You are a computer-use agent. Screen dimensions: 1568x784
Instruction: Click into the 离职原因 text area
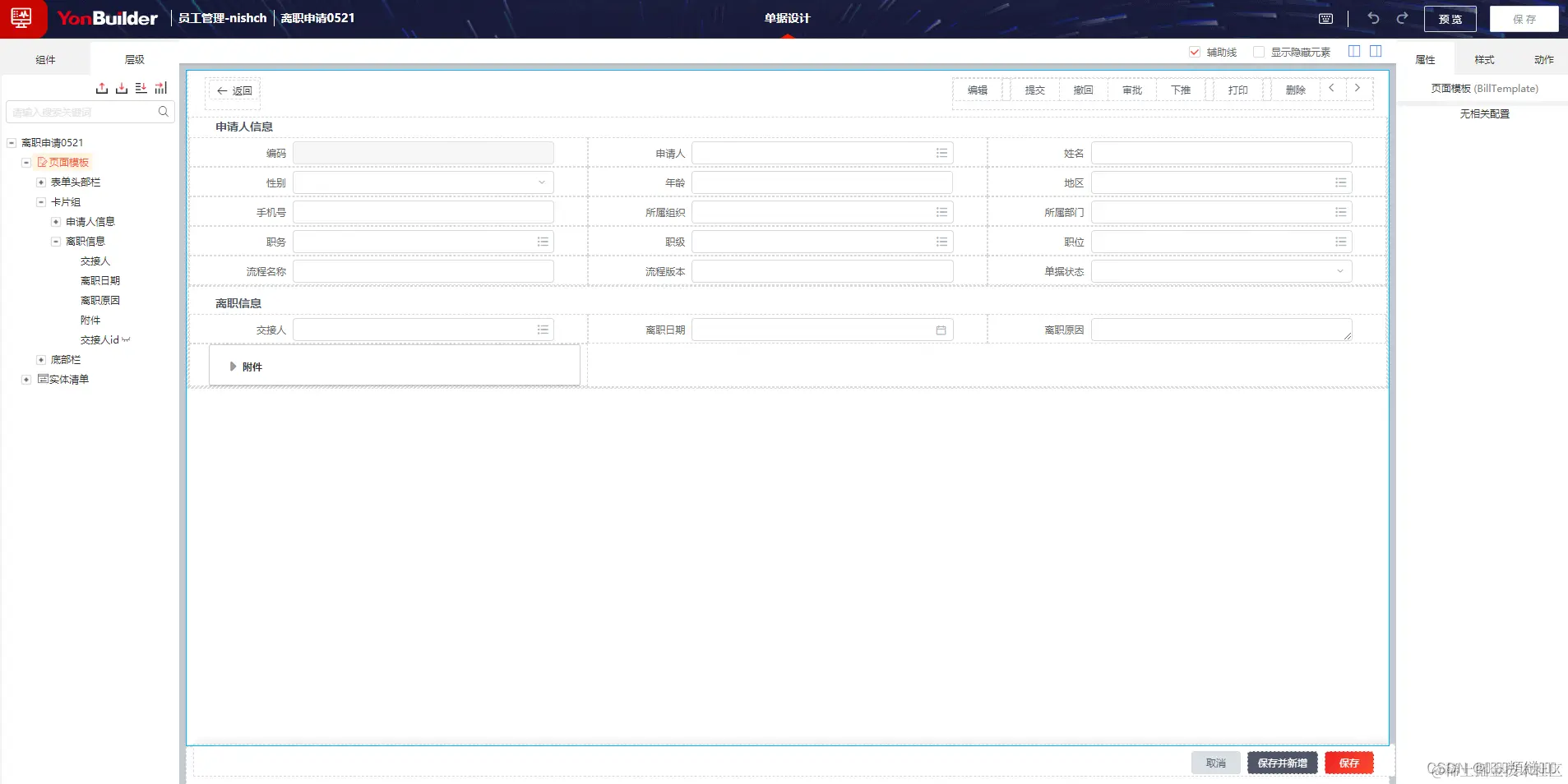point(1221,330)
